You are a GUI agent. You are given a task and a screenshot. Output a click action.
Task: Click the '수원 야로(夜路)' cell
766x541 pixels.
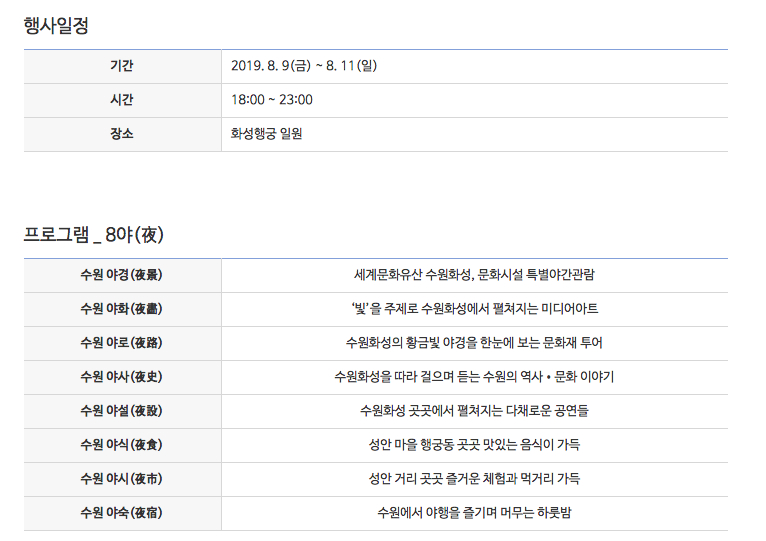pyautogui.click(x=122, y=343)
